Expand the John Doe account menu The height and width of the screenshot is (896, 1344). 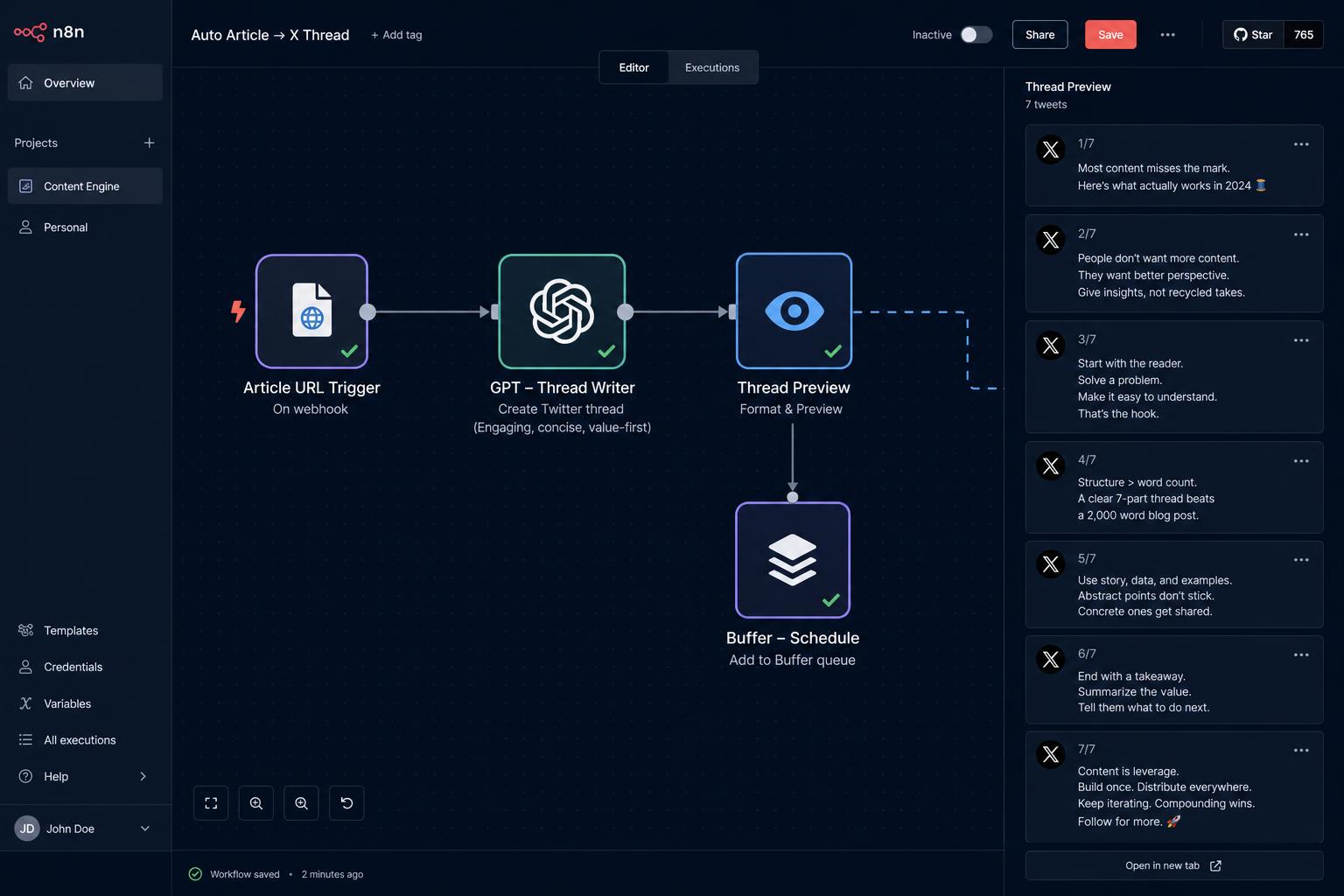click(x=145, y=829)
